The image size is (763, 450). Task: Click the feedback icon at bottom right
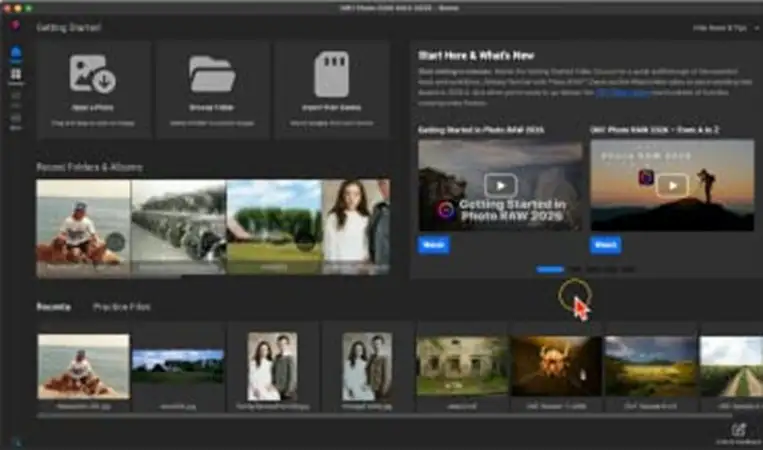[739, 430]
